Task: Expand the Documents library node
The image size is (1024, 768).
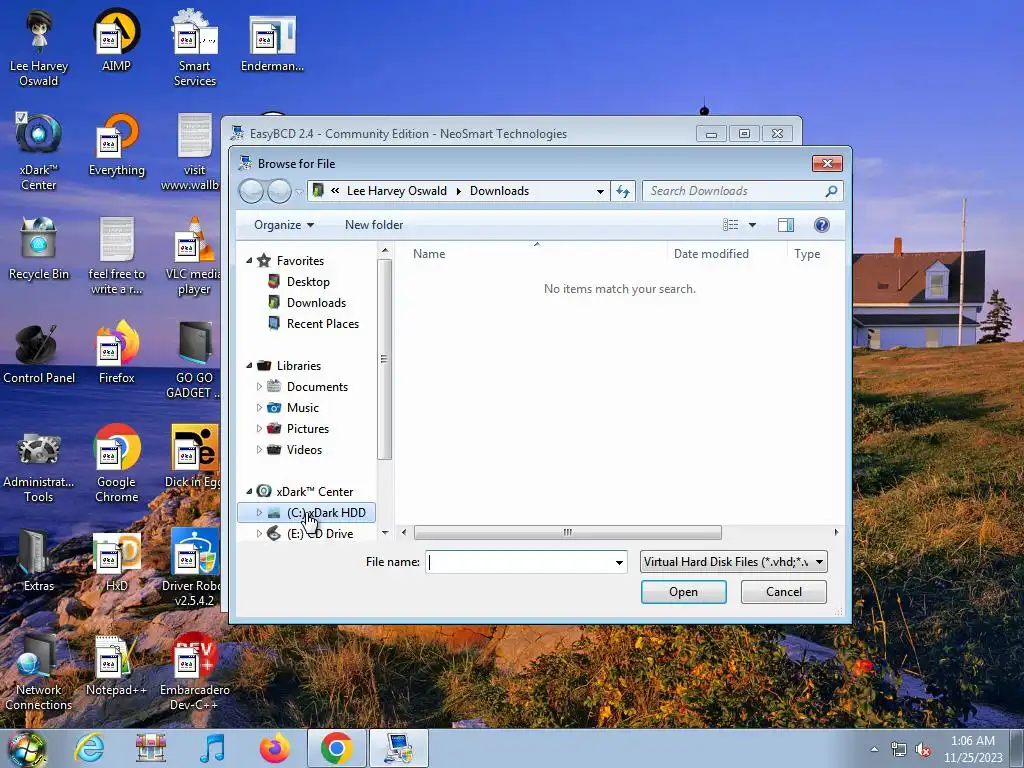Action: (x=259, y=387)
